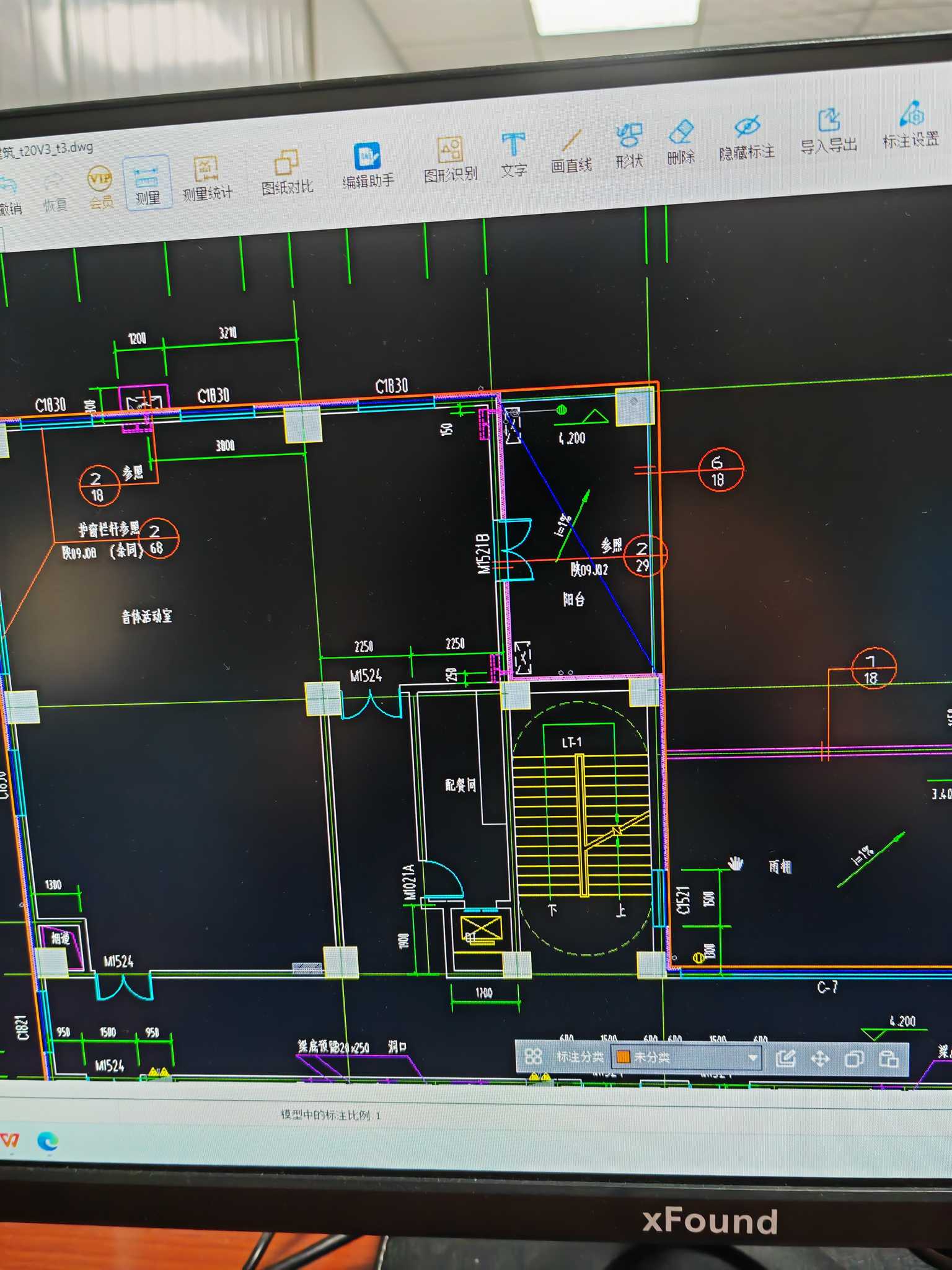The image size is (952, 1270).
Task: Open the 图纸对比 drawing compare tool
Action: 286,173
